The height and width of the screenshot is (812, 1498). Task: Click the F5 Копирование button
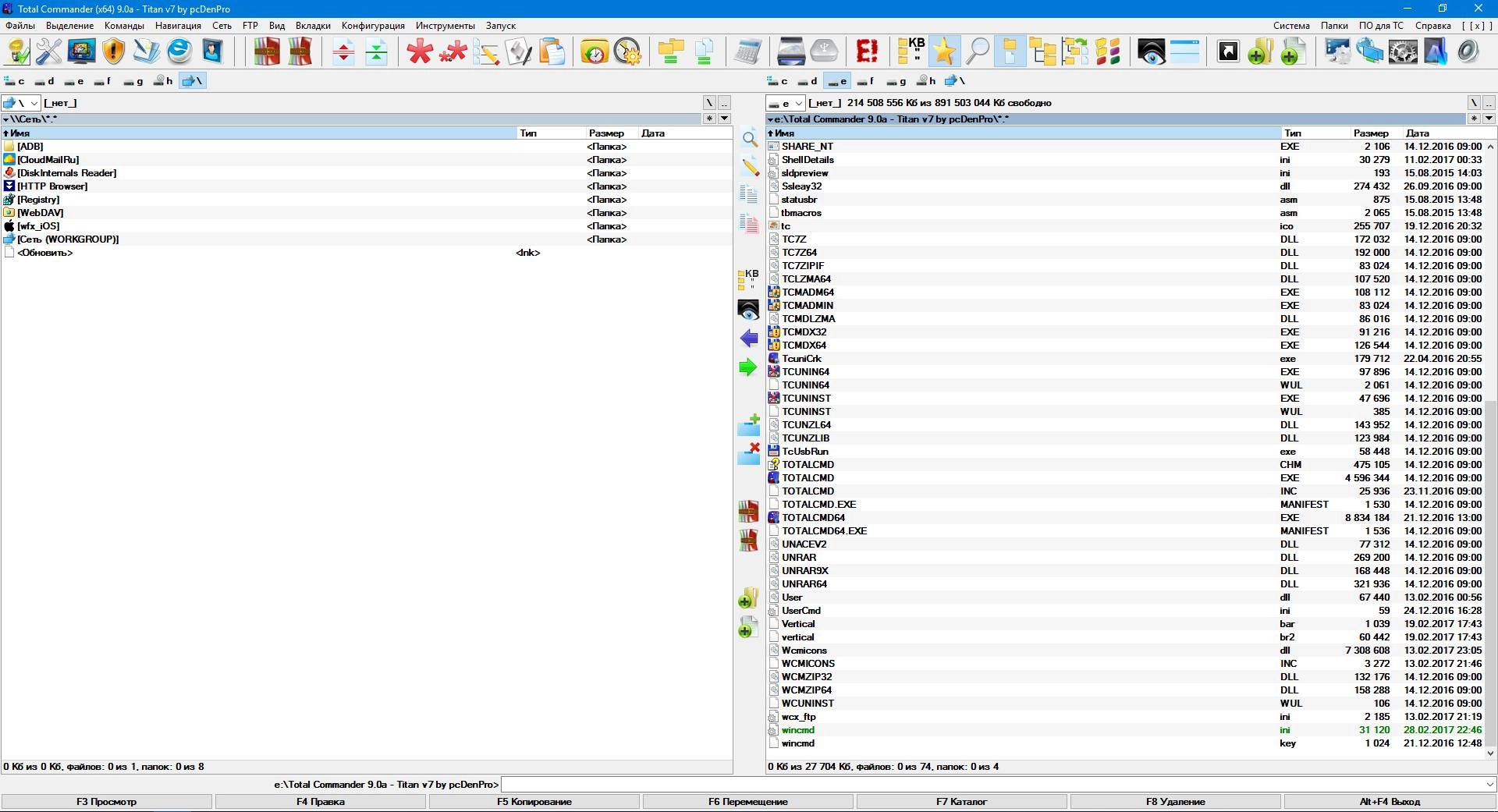pos(534,802)
